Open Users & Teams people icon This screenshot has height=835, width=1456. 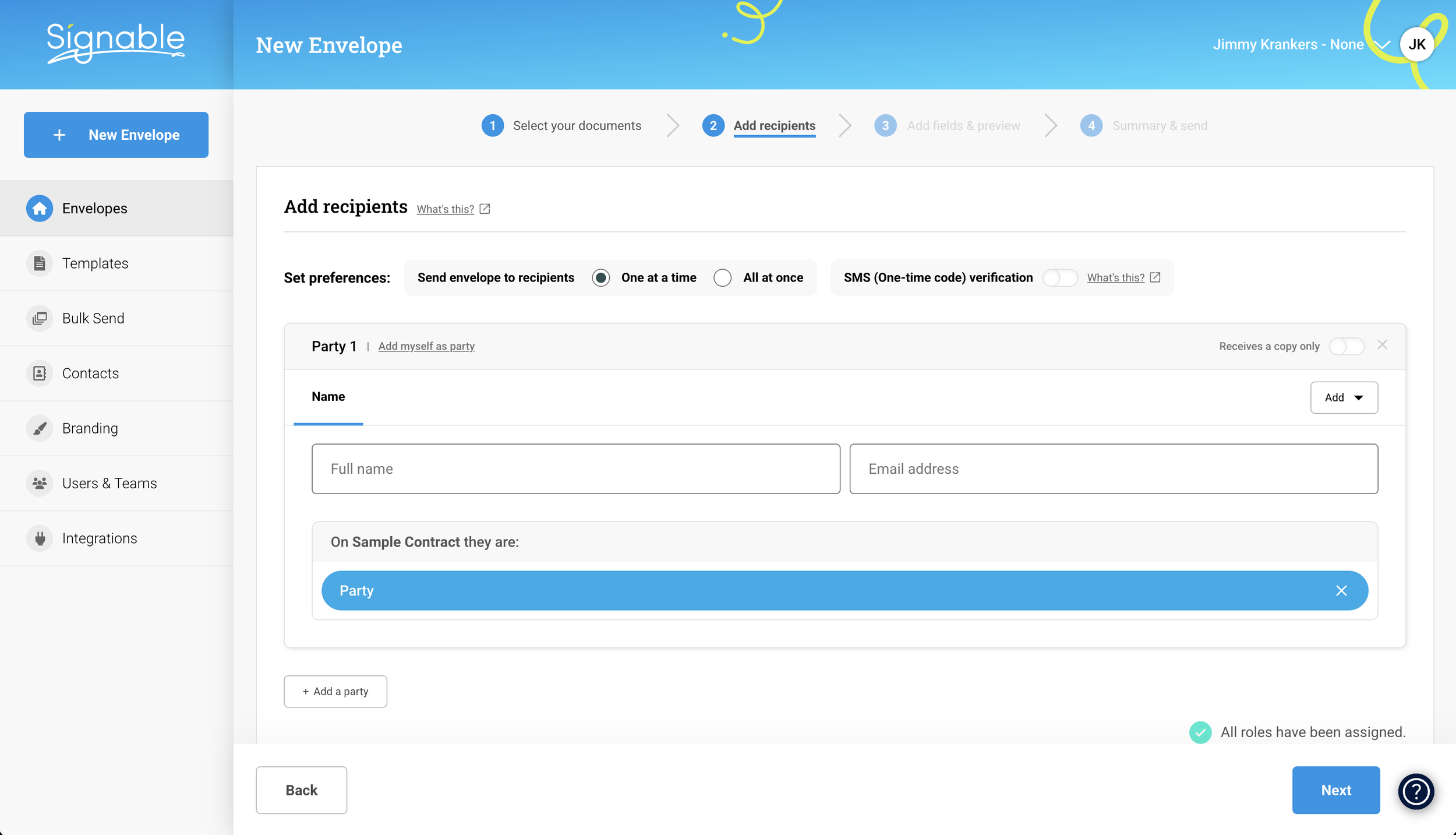(39, 483)
